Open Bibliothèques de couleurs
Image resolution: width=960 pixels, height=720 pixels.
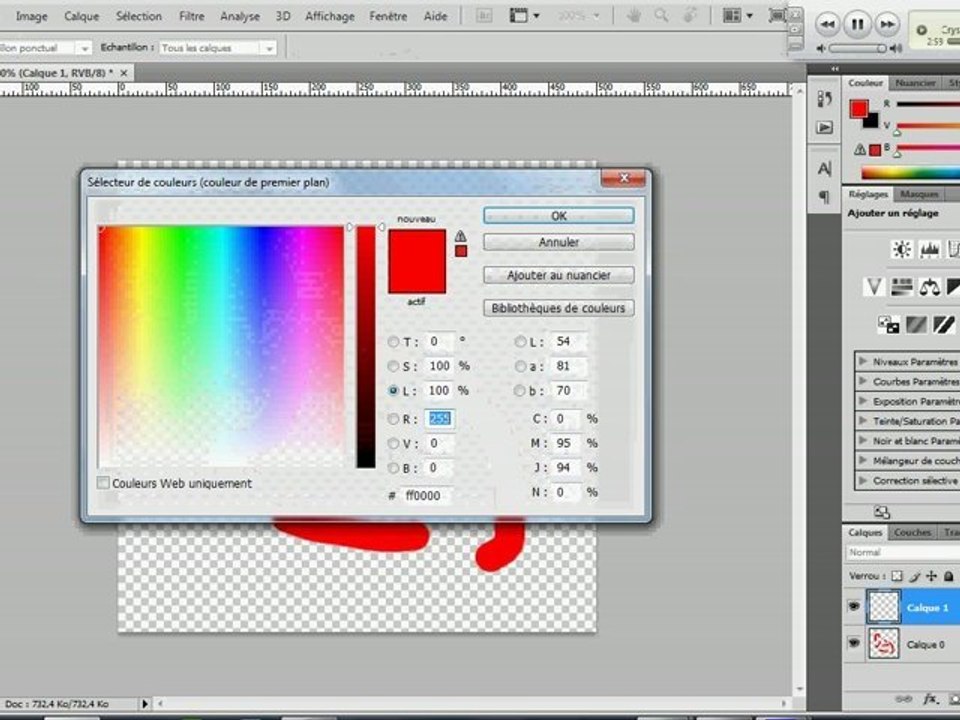[x=558, y=308]
